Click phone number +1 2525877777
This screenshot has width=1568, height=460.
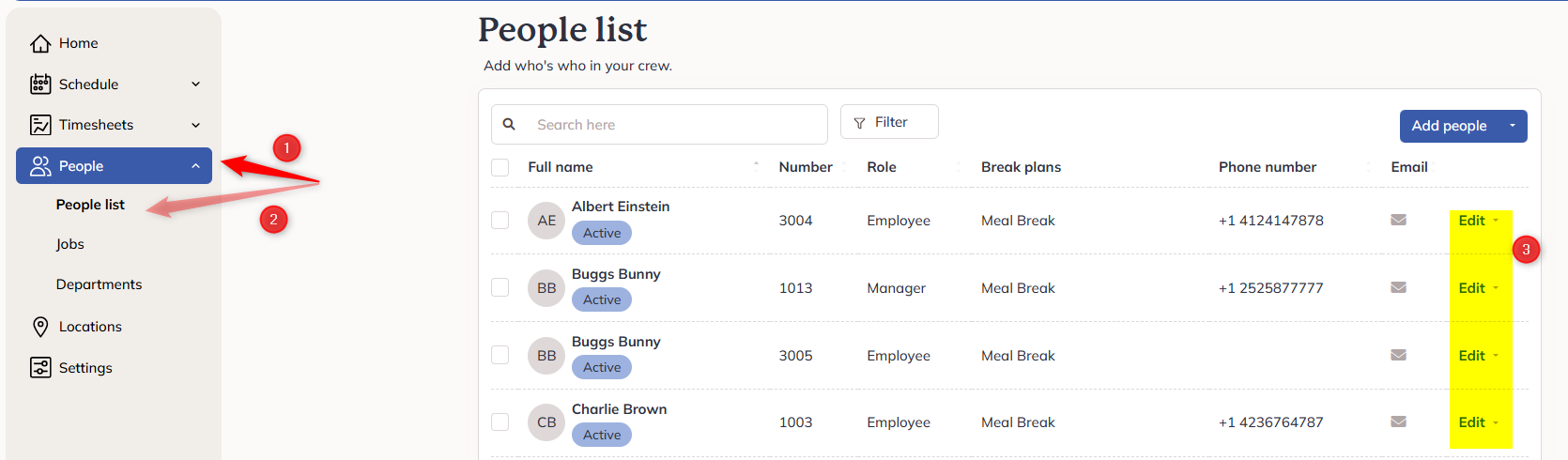coord(1271,288)
